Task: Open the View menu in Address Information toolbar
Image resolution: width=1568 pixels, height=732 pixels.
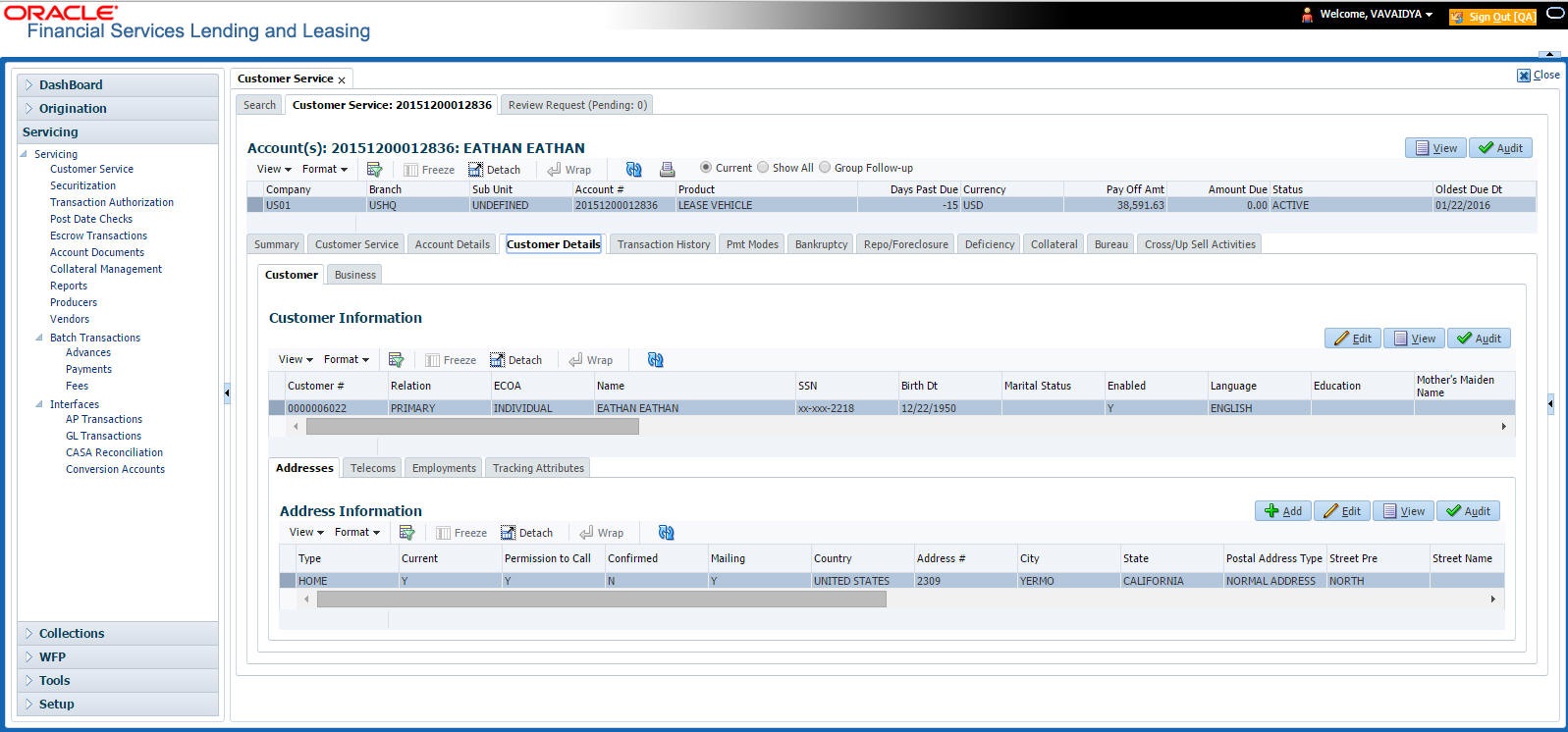Action: tap(306, 532)
